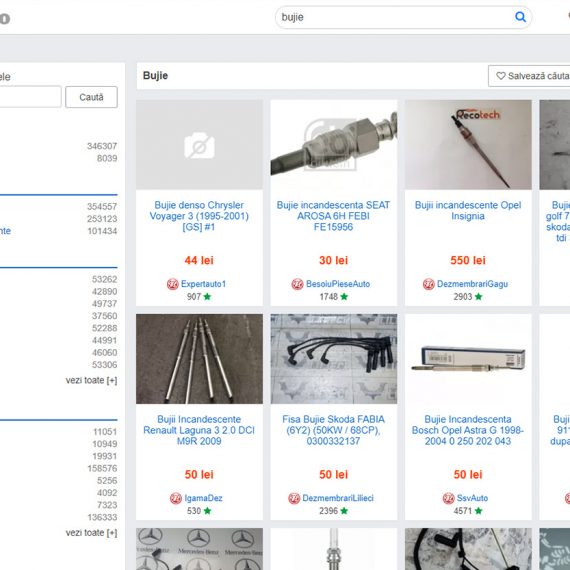Open Bujii incandescente Opel Insignia listing

pyautogui.click(x=468, y=210)
